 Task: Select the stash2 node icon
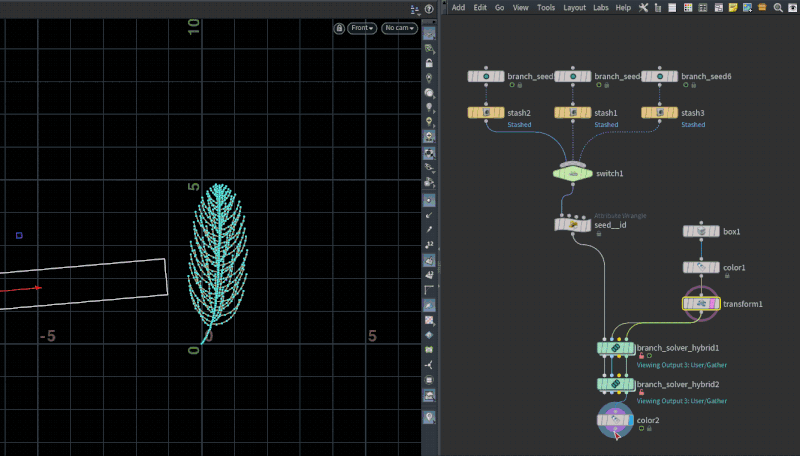coord(486,113)
